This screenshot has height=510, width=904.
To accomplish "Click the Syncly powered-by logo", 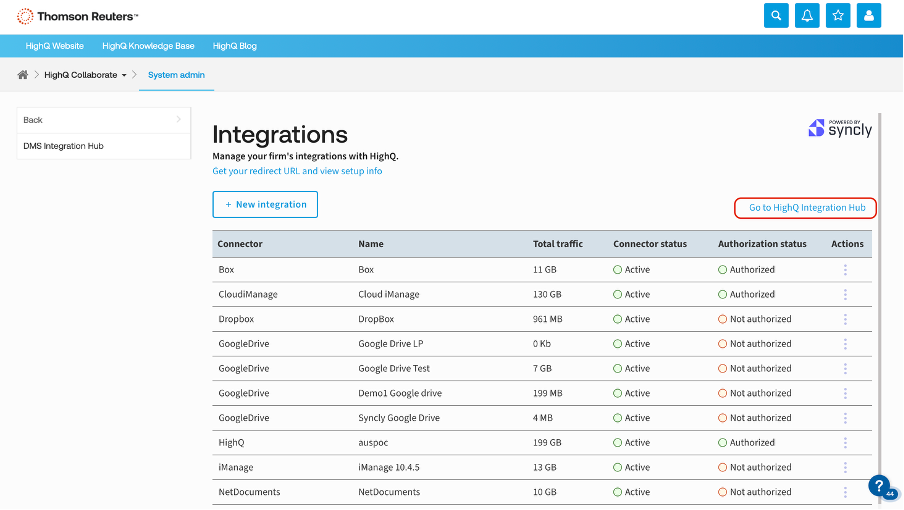I will pyautogui.click(x=840, y=128).
